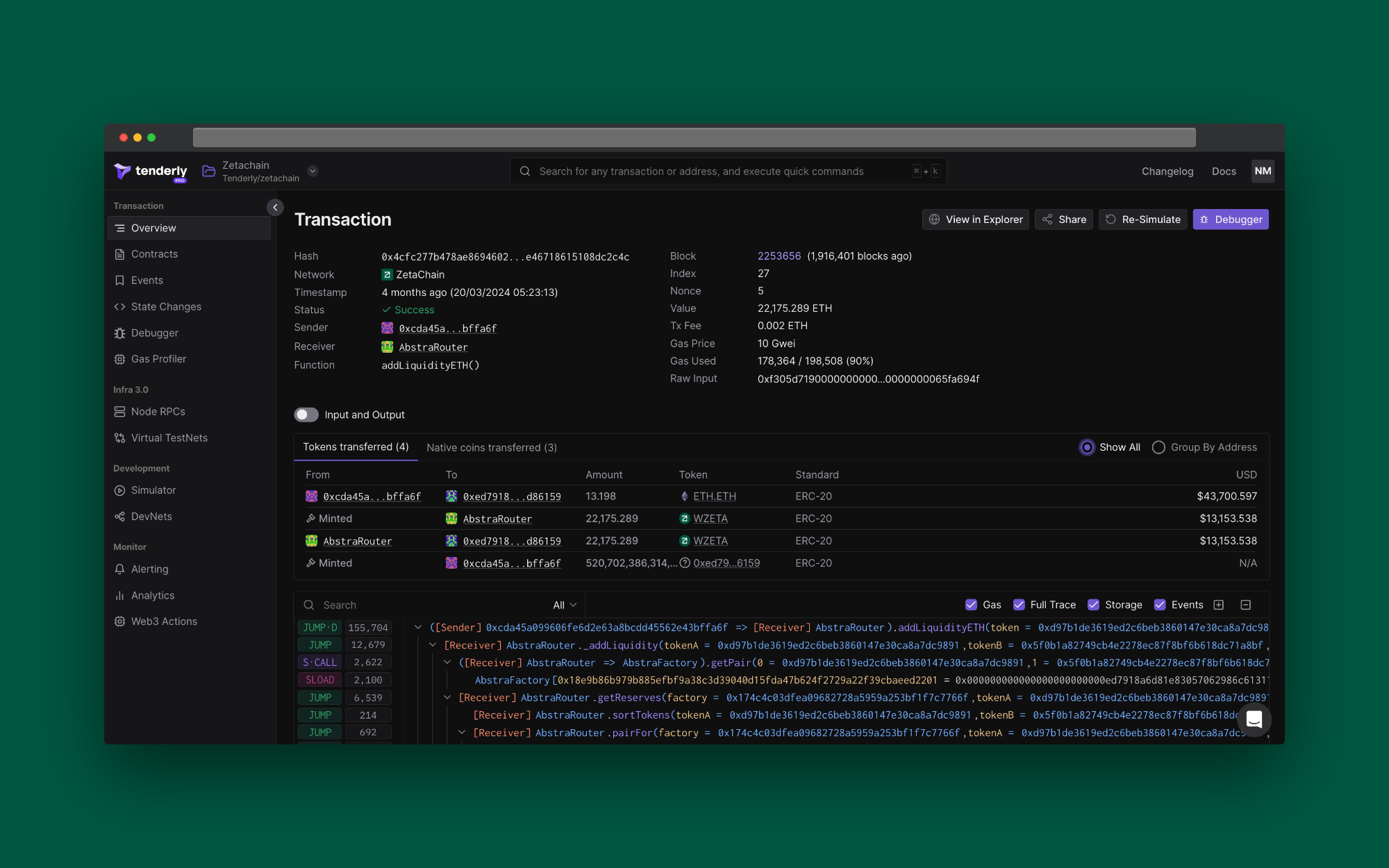Click the NM user avatar

[x=1263, y=171]
